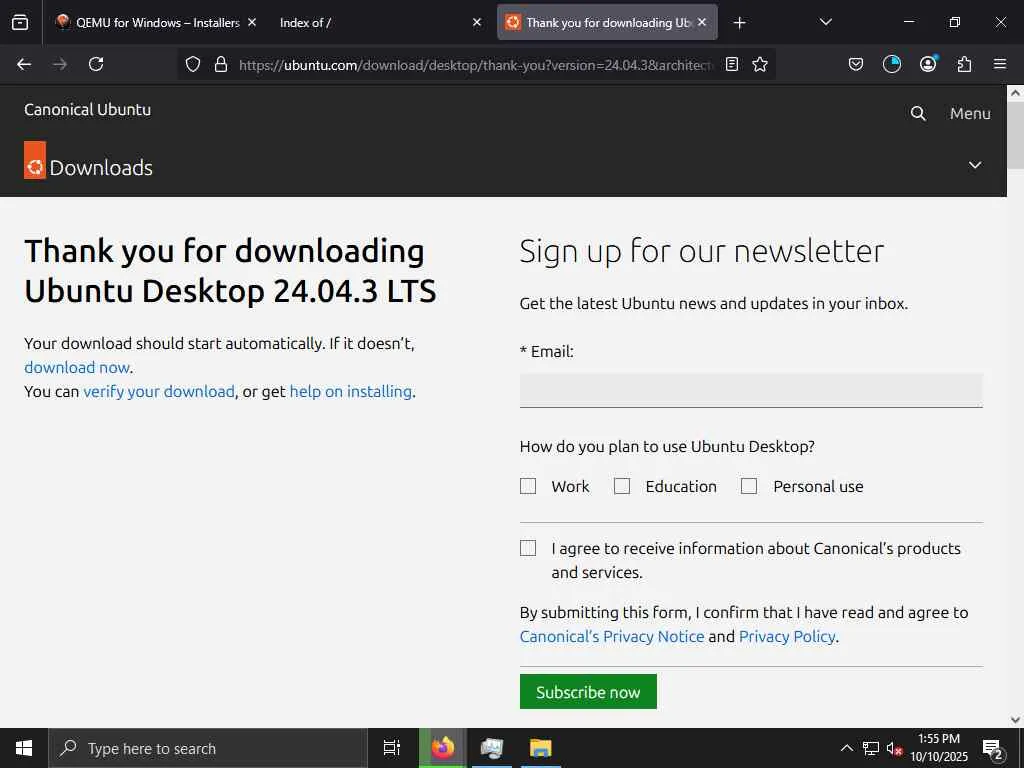Toggle reader view icon

point(732,64)
